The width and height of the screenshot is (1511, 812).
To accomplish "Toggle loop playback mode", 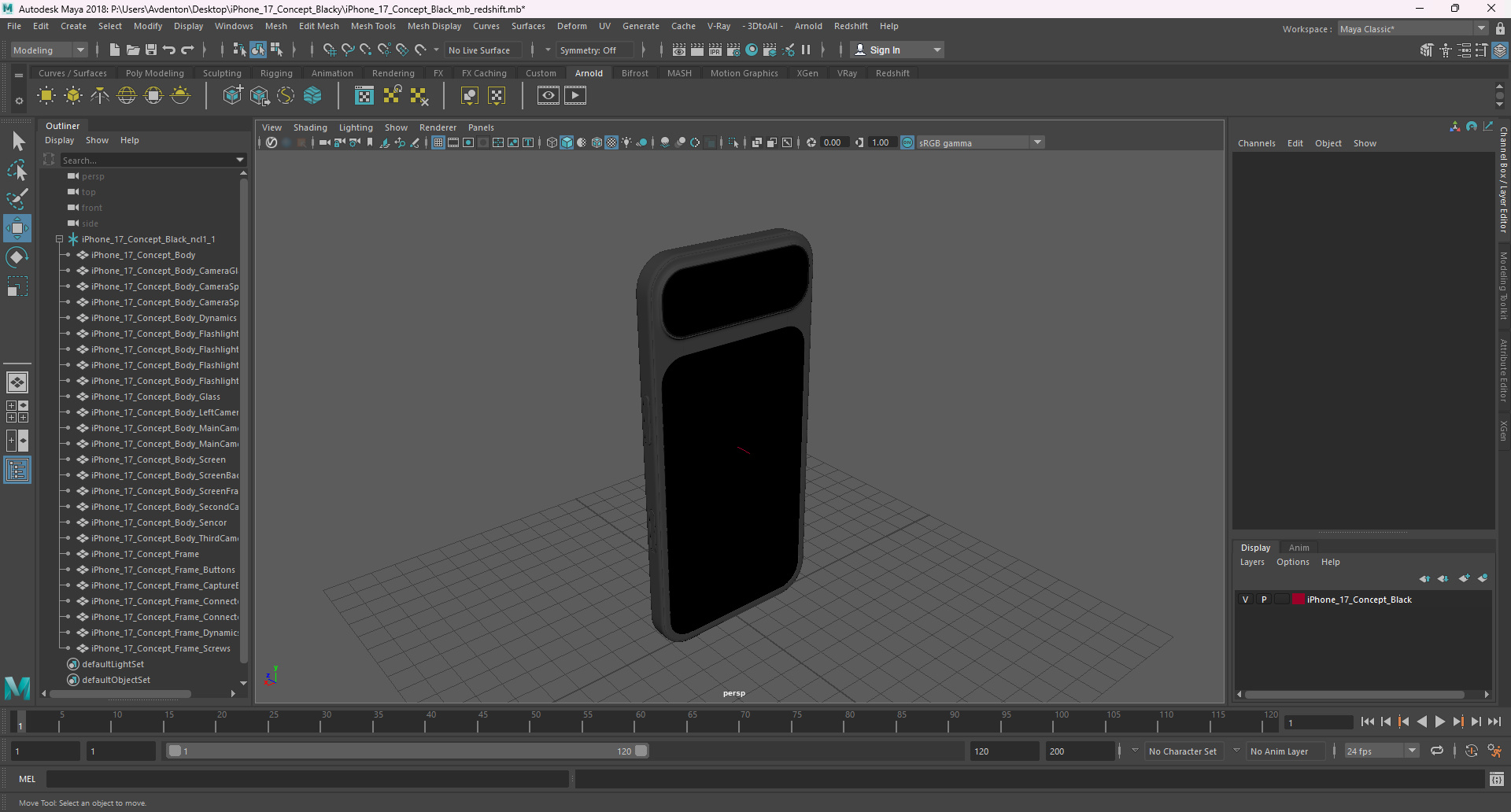I will [x=1437, y=751].
